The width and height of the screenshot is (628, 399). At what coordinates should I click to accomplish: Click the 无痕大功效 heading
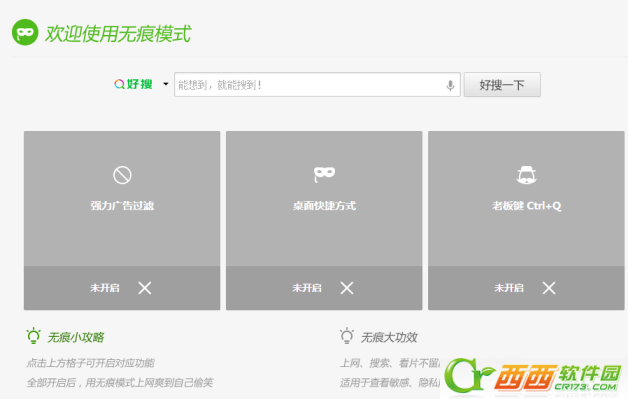click(x=389, y=337)
